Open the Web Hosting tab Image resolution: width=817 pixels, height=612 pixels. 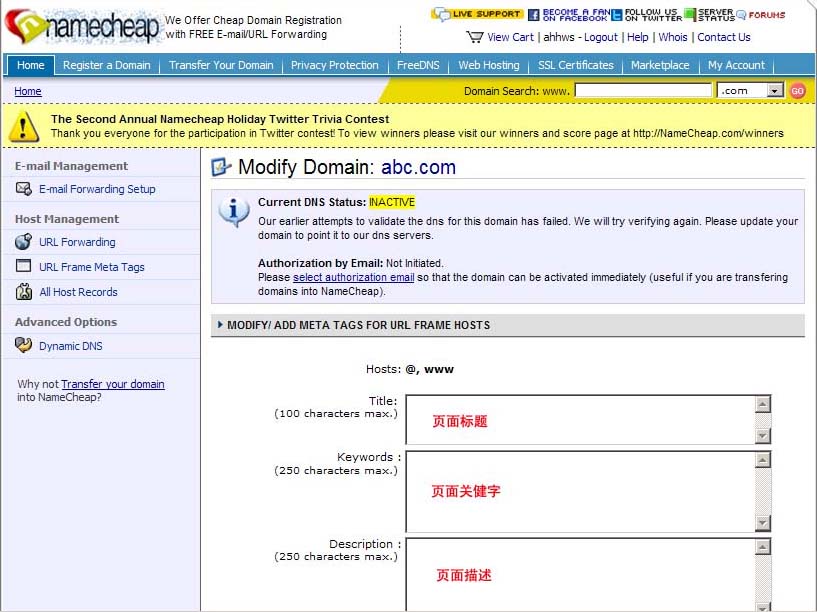(488, 65)
